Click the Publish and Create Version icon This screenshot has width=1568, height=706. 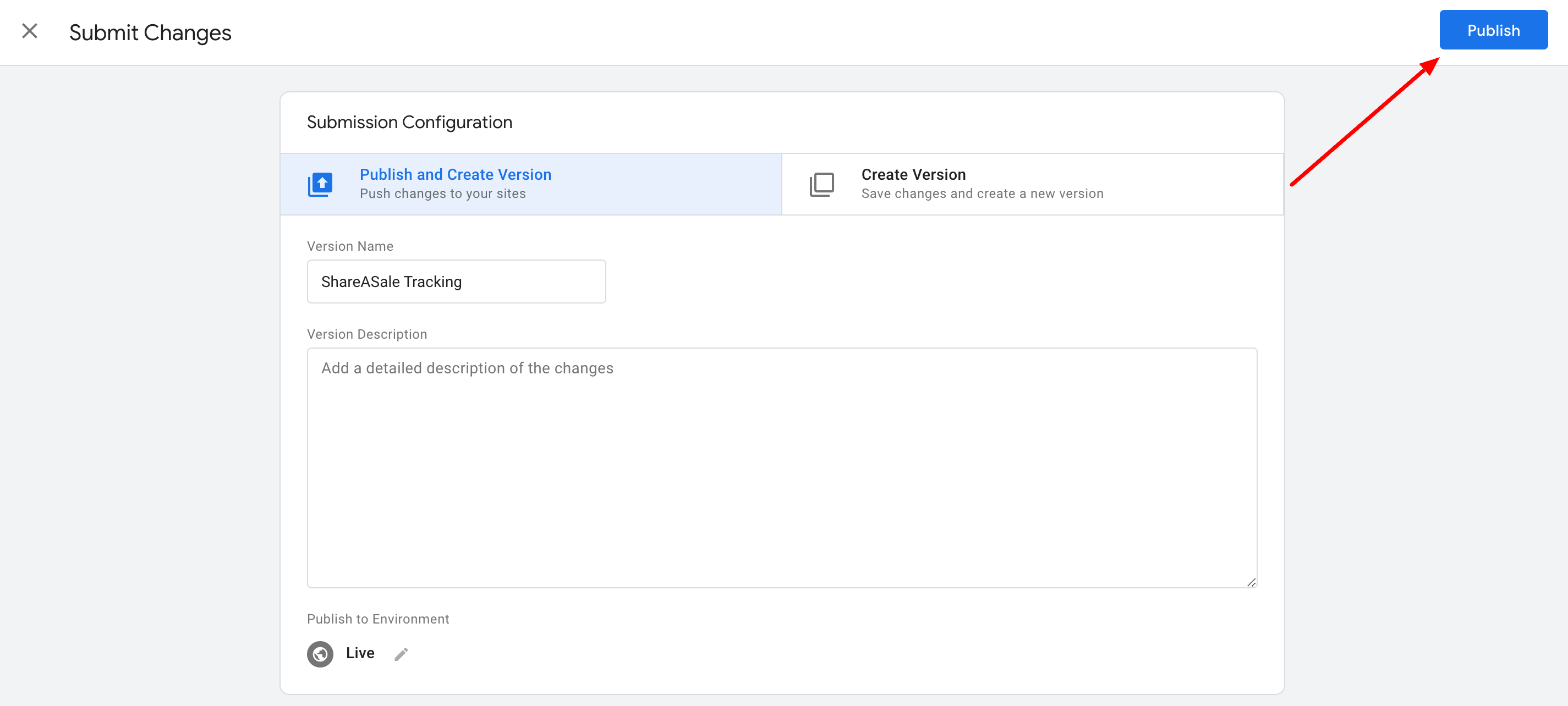[320, 184]
